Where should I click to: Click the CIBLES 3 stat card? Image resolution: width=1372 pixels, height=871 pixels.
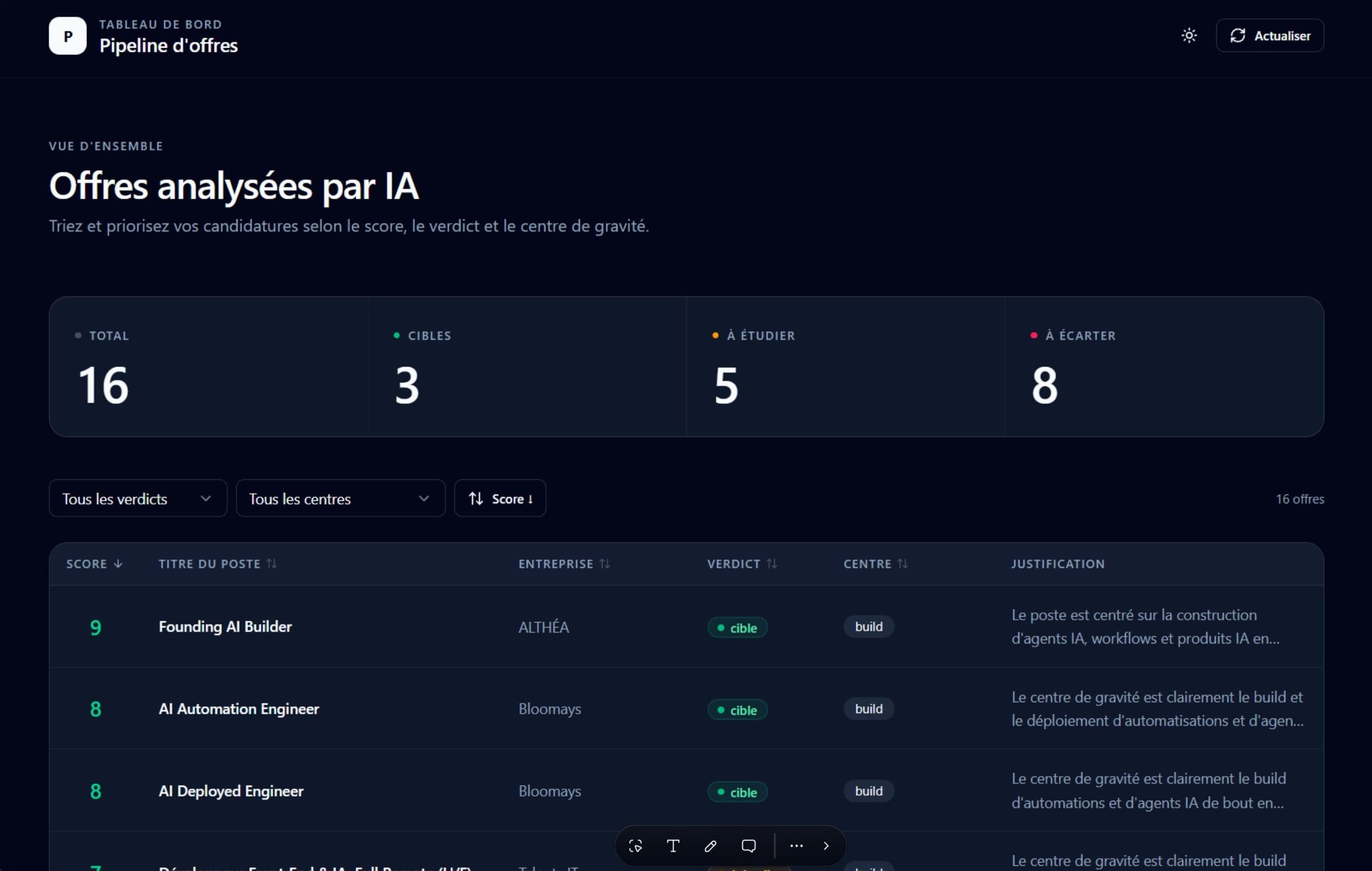click(527, 367)
